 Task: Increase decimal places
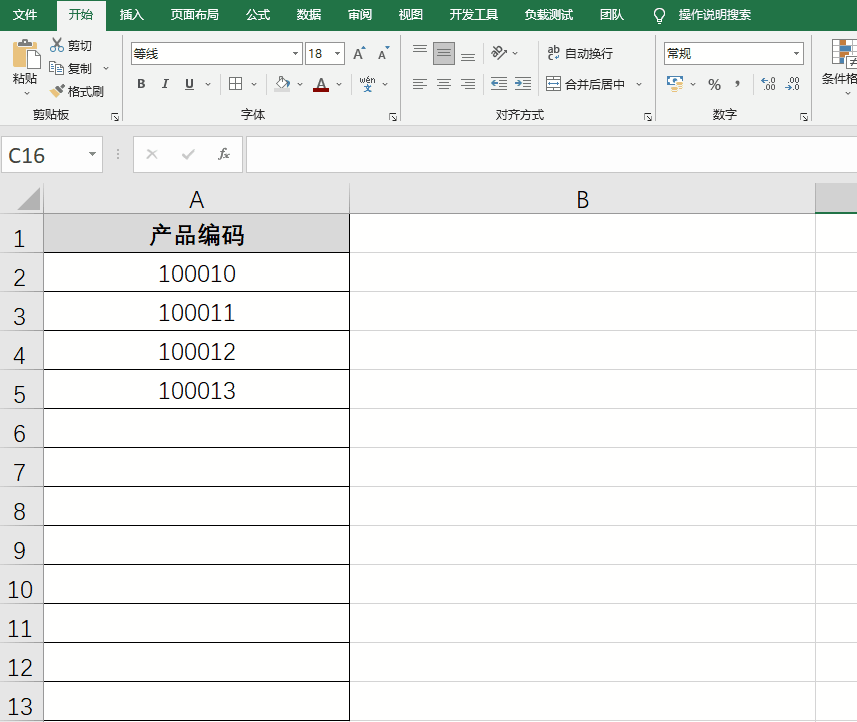(768, 84)
